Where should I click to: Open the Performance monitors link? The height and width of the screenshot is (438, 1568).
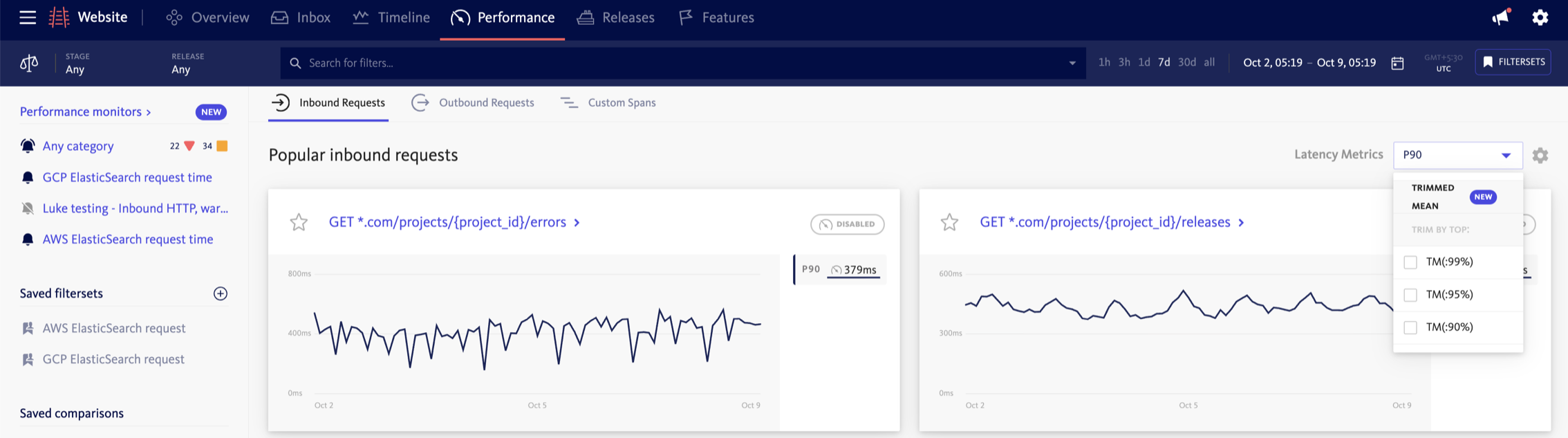[85, 111]
